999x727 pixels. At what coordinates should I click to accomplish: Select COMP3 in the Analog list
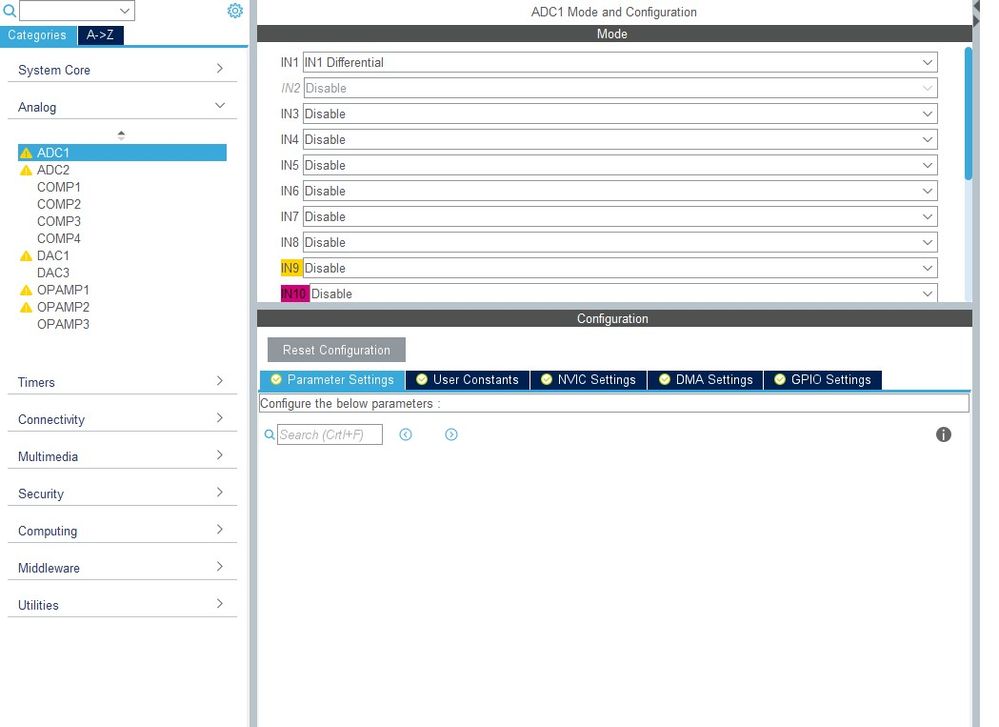[59, 222]
